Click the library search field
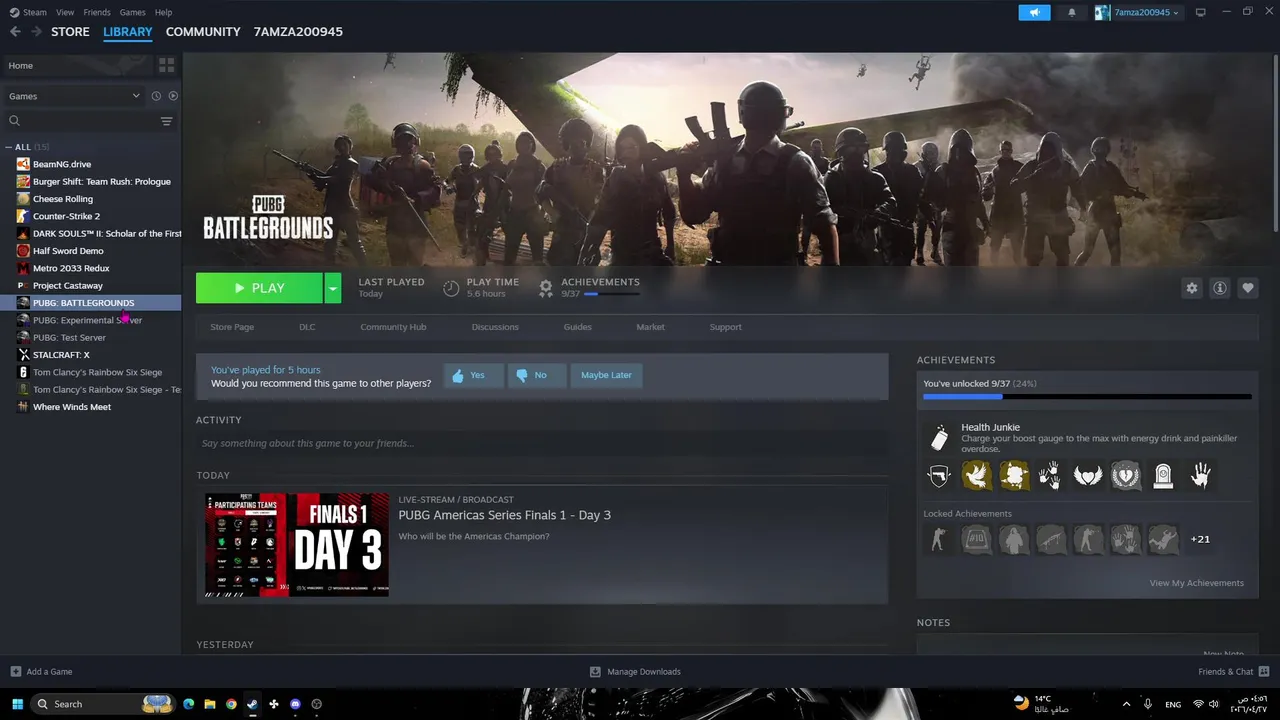Viewport: 1280px width, 720px height. [80, 121]
